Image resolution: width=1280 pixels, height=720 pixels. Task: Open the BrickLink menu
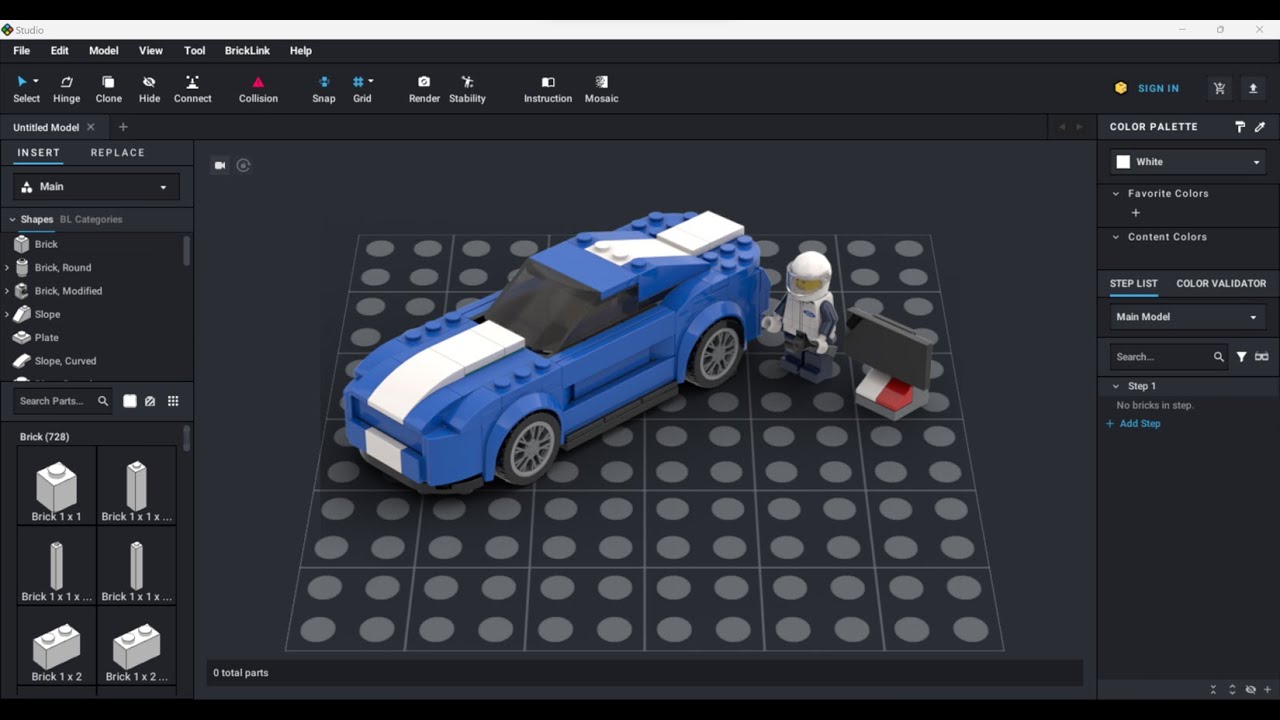[x=247, y=50]
